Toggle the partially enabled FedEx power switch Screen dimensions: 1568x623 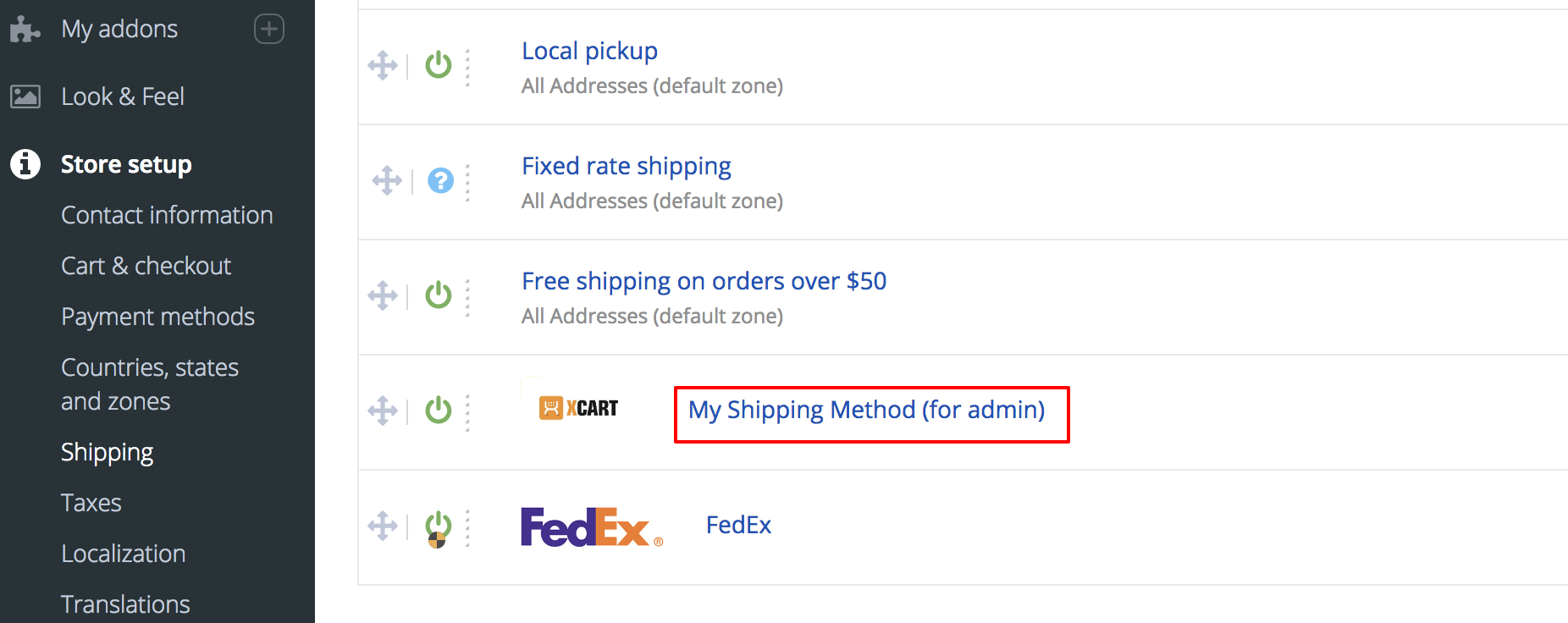(439, 527)
